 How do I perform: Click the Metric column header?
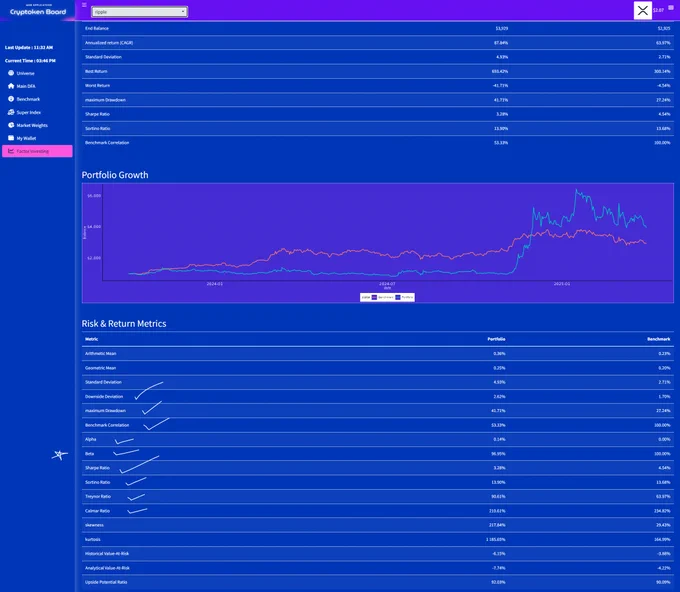[92, 339]
